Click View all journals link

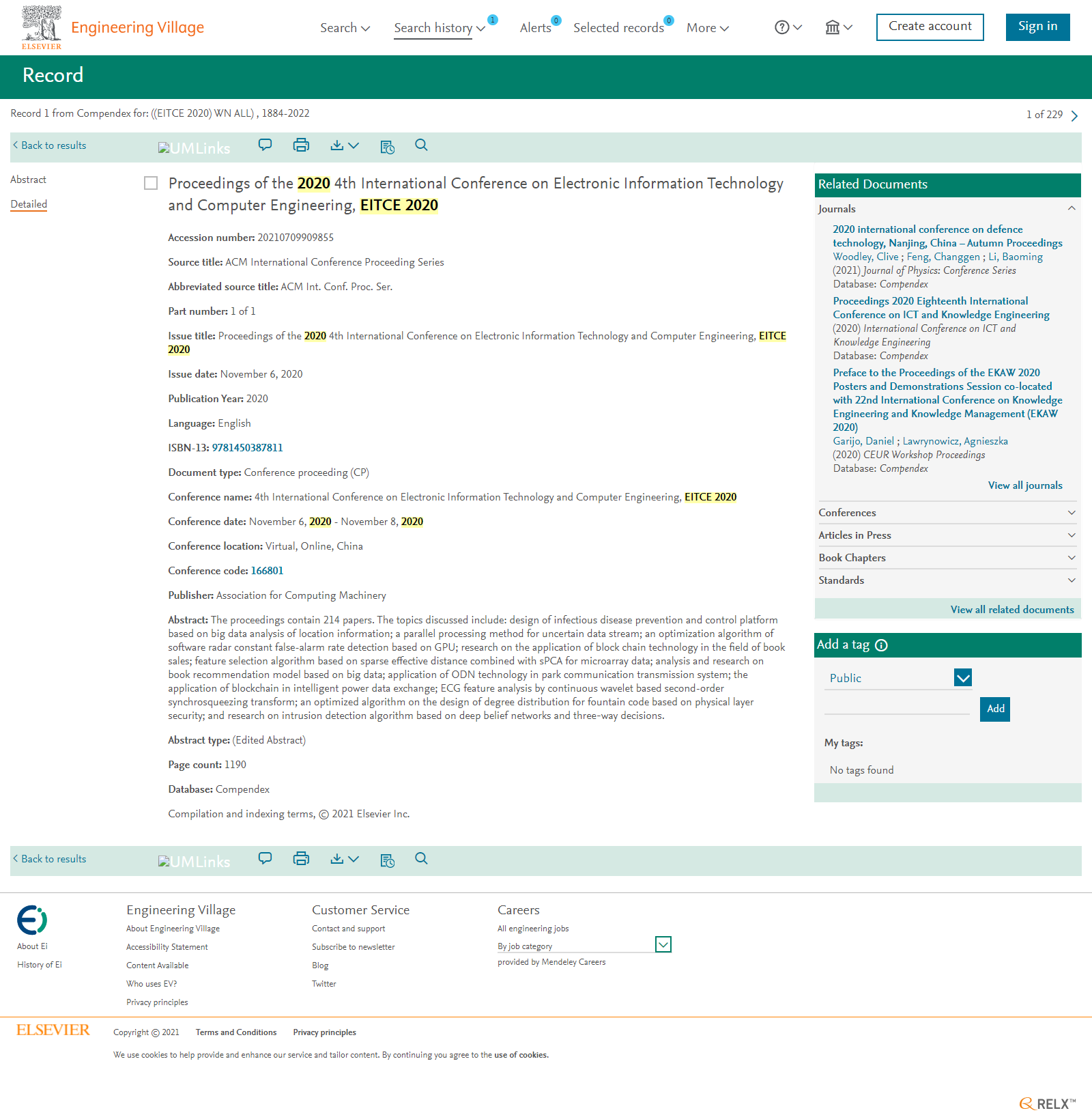tap(1025, 485)
